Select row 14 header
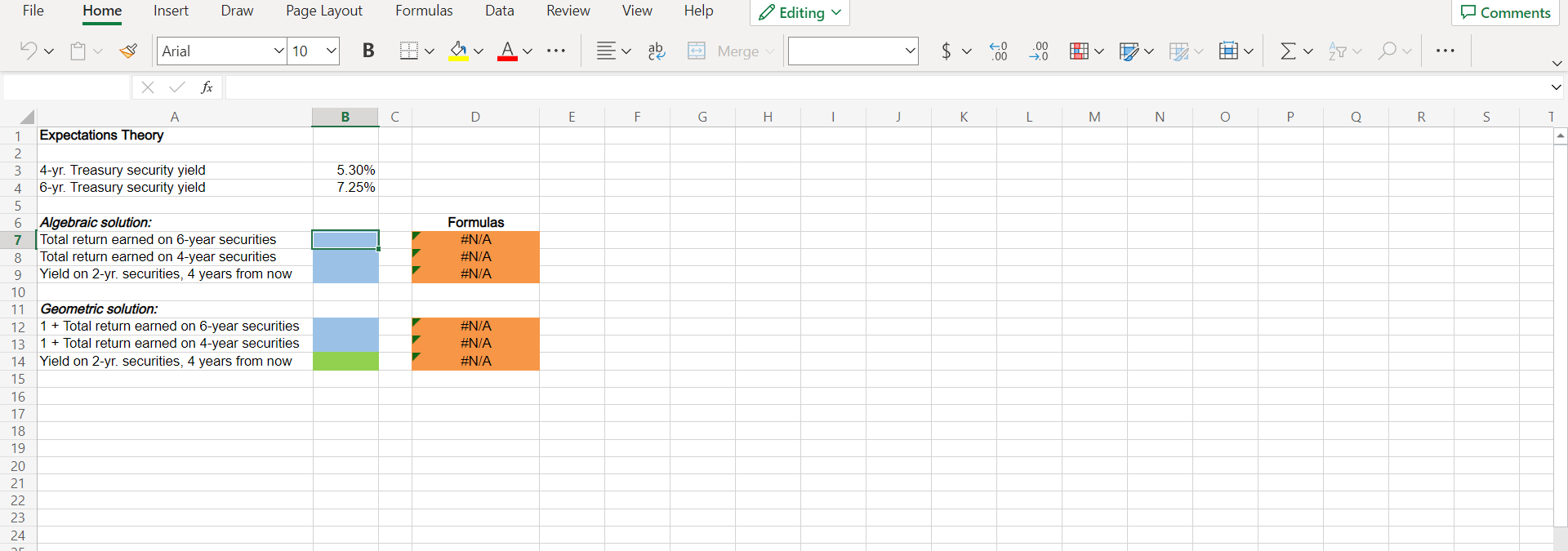 click(18, 362)
